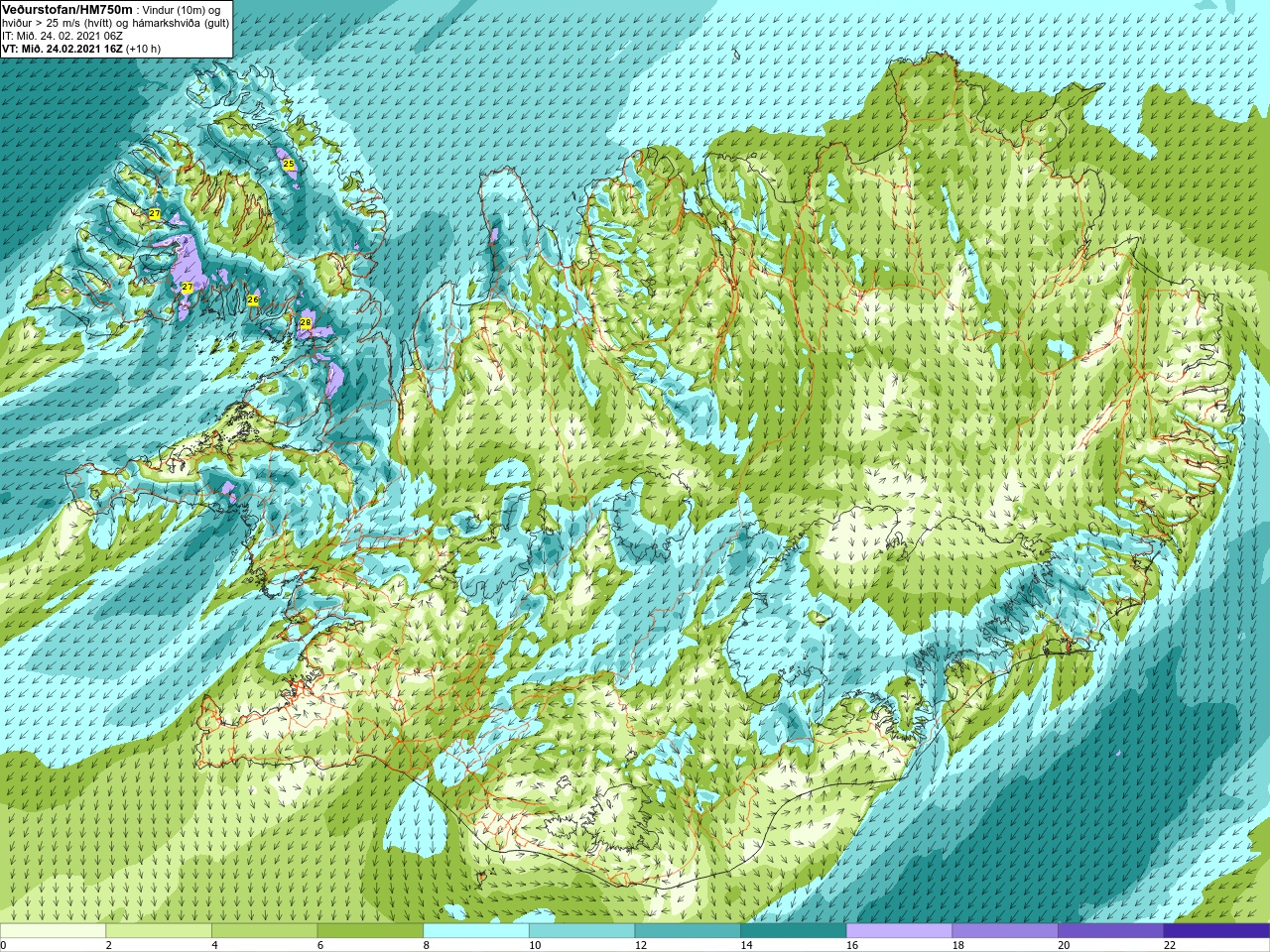Pick the 10–12 m/s light teal legend swatch
The width and height of the screenshot is (1270, 952).
pos(581,931)
